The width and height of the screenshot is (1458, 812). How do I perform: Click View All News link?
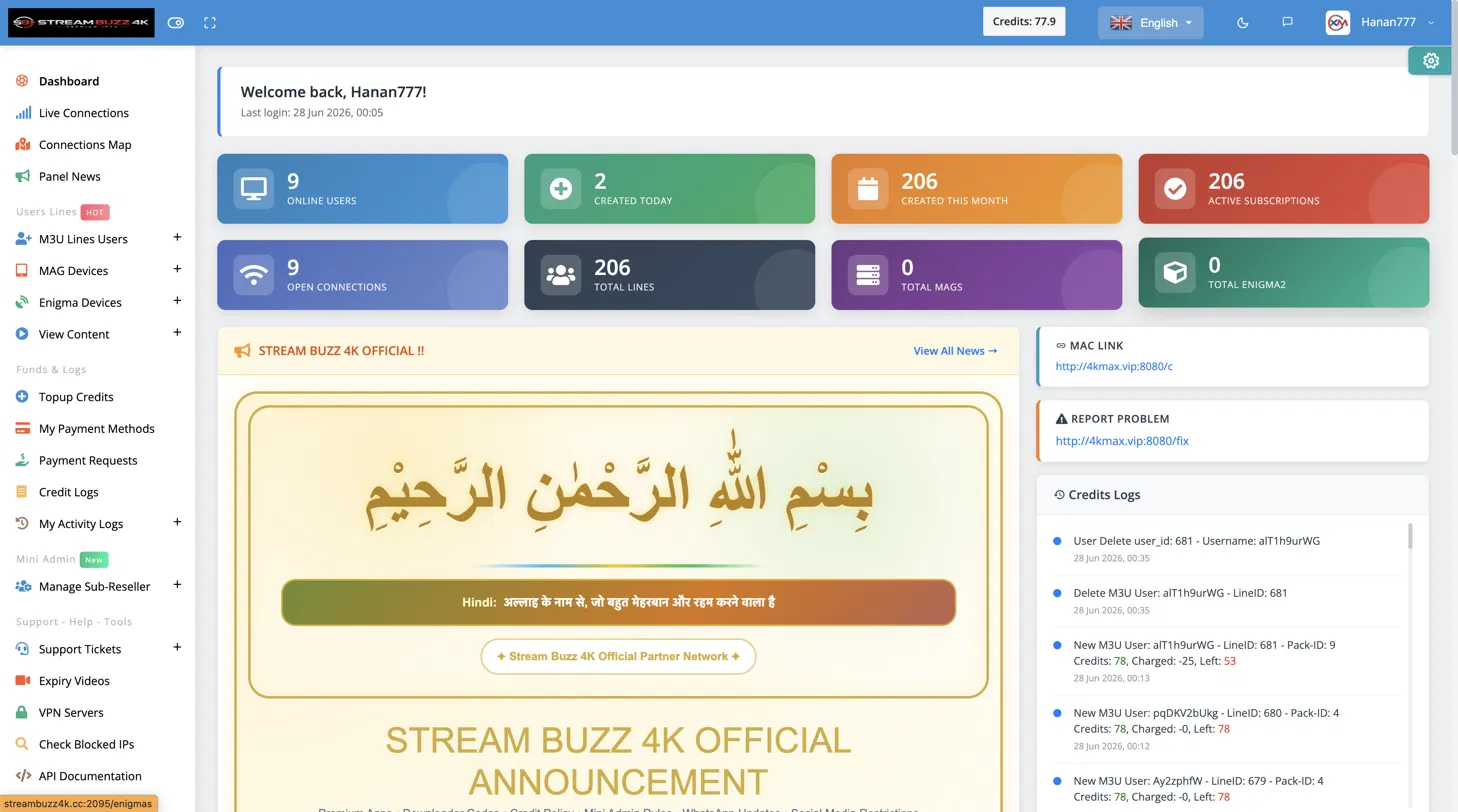pos(955,351)
